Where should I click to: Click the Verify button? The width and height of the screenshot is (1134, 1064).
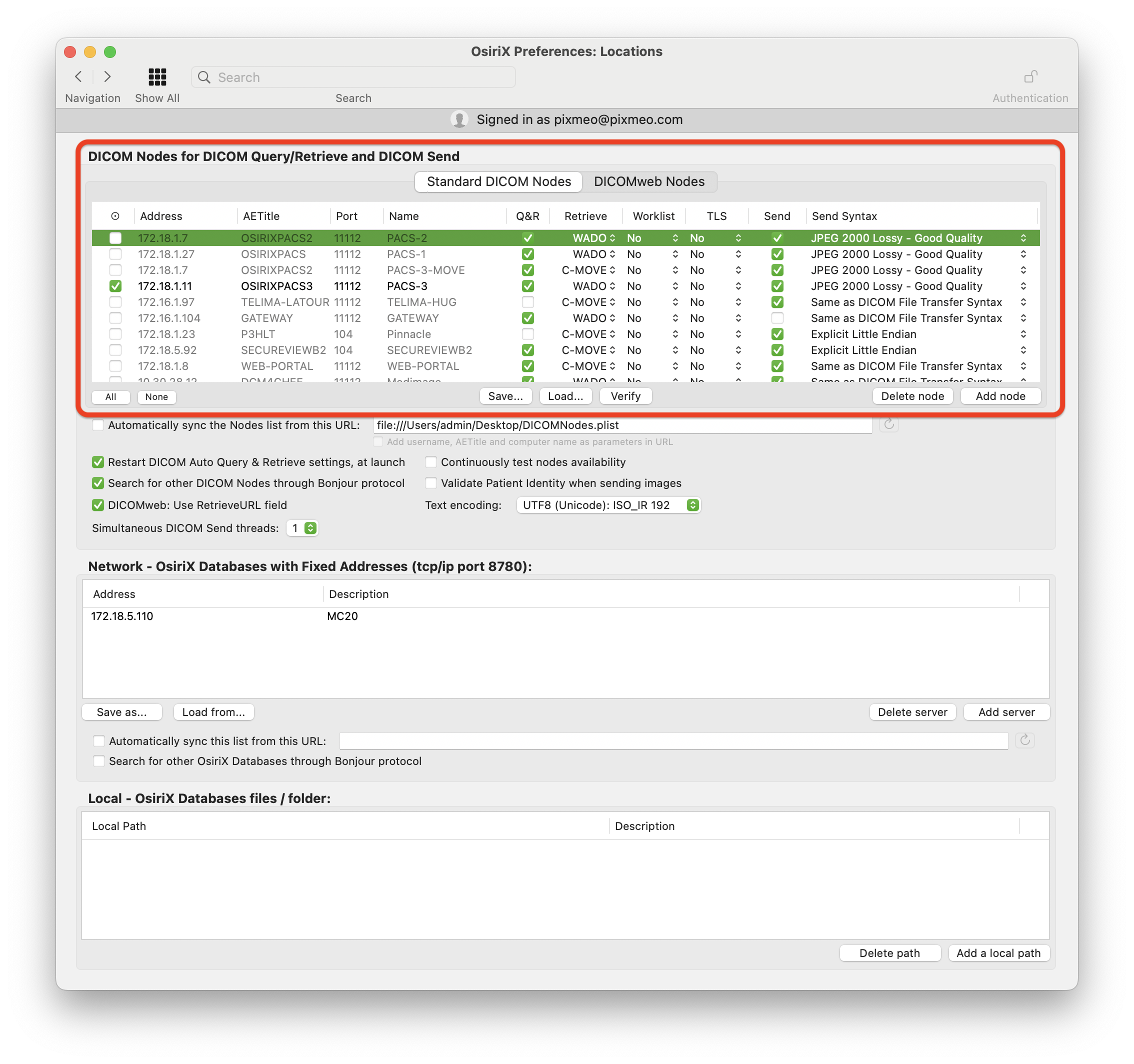click(x=625, y=396)
